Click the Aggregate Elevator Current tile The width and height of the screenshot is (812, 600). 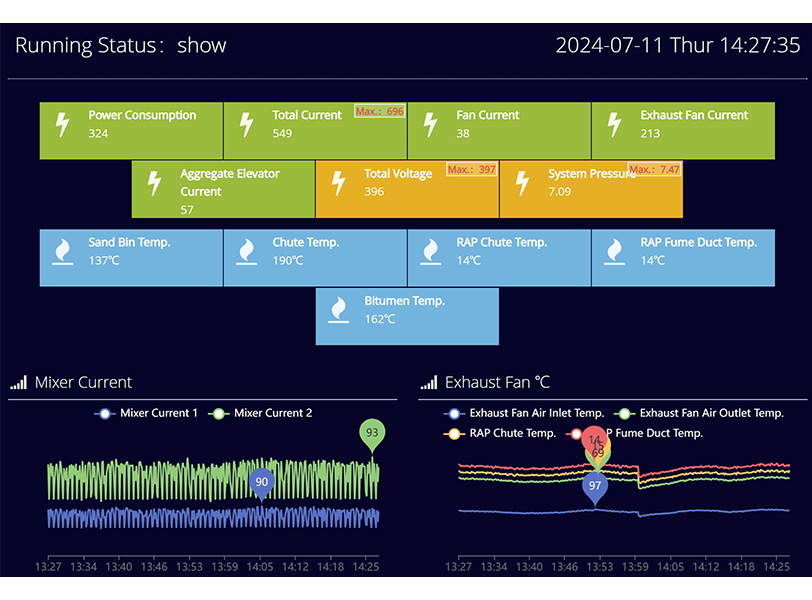tap(223, 188)
